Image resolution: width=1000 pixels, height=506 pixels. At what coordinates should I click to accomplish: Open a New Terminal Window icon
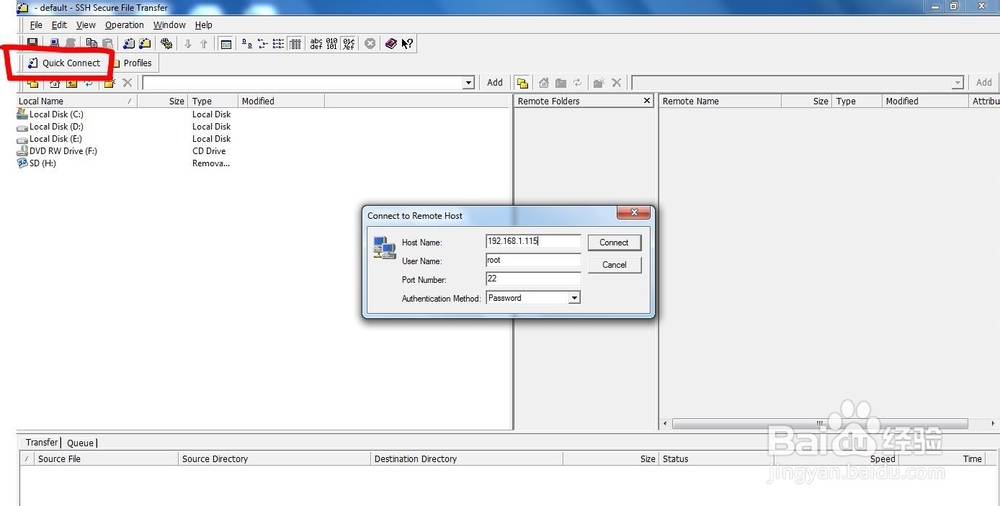[x=129, y=43]
